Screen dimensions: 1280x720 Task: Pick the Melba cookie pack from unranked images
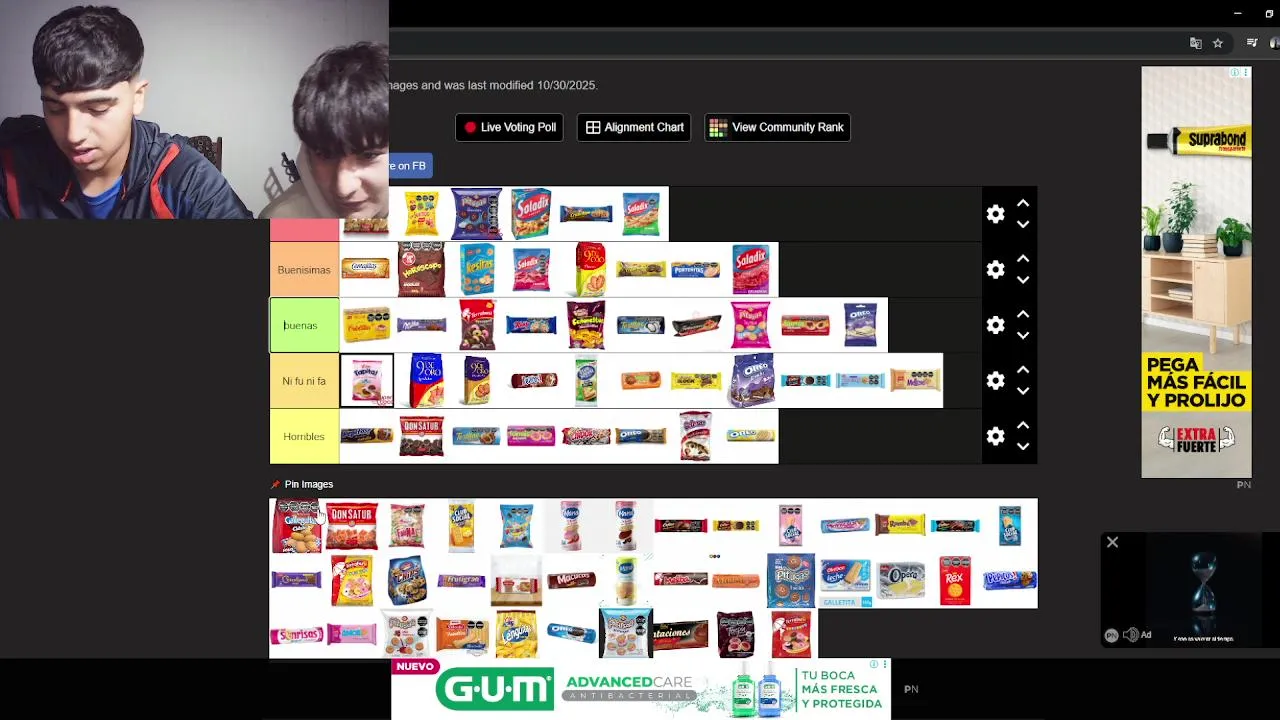coord(680,579)
